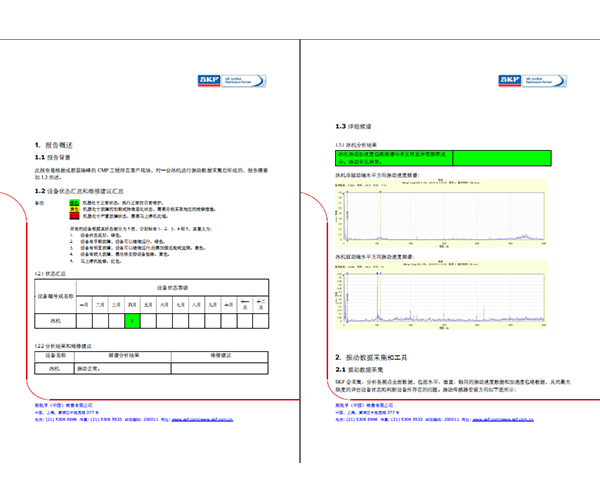The image size is (600, 500).
Task: Click the '2. 振动数据采集和工具' heading
Action: click(385, 356)
